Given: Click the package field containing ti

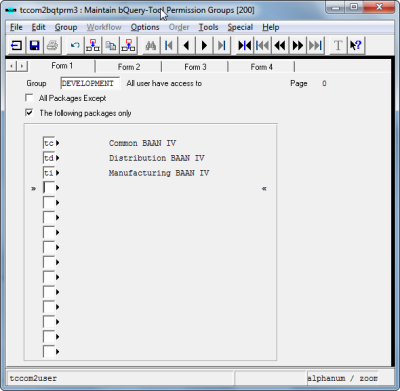Looking at the screenshot, I should [x=49, y=173].
